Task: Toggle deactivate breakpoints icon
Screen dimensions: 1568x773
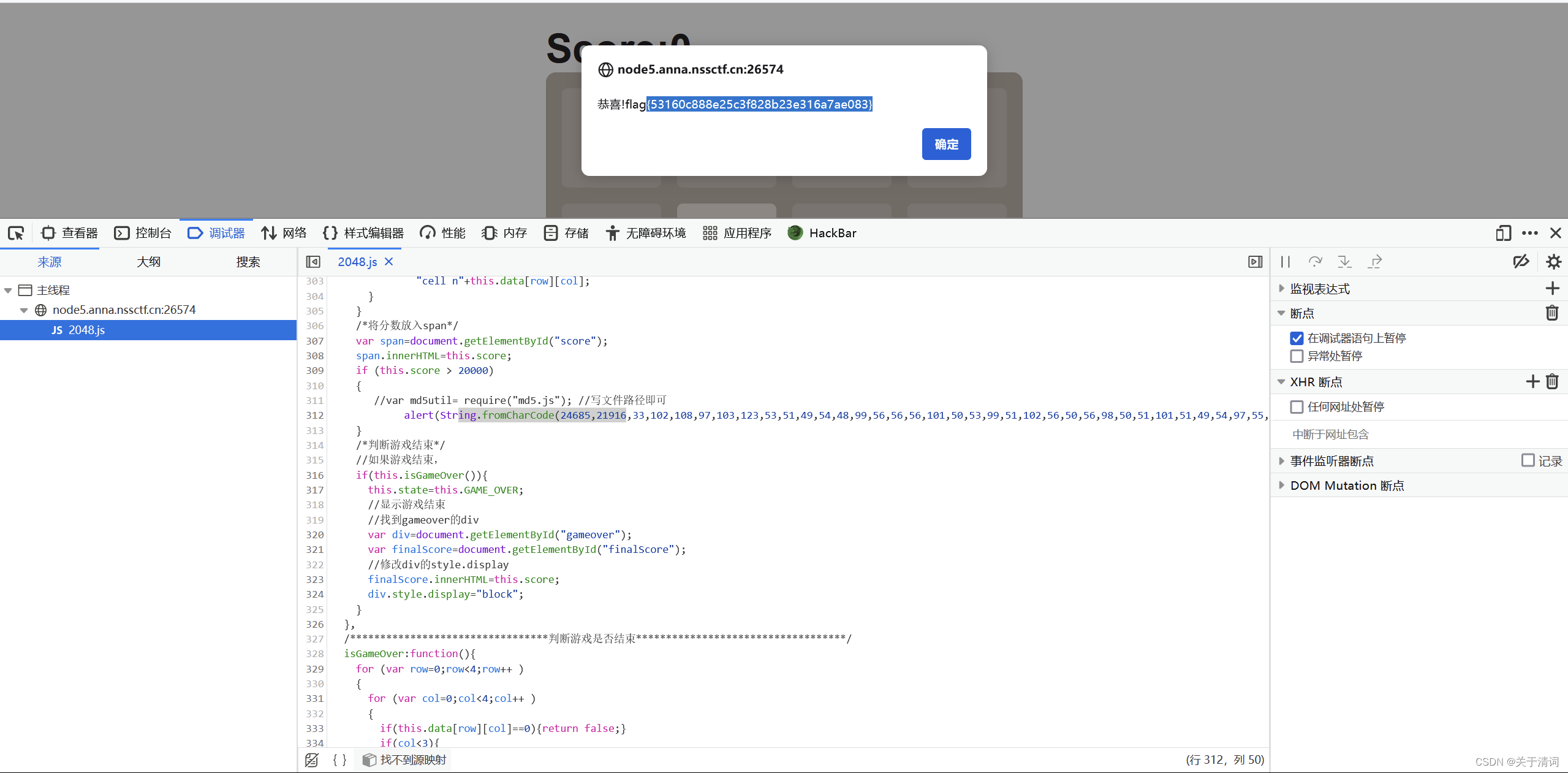Action: 1521,262
